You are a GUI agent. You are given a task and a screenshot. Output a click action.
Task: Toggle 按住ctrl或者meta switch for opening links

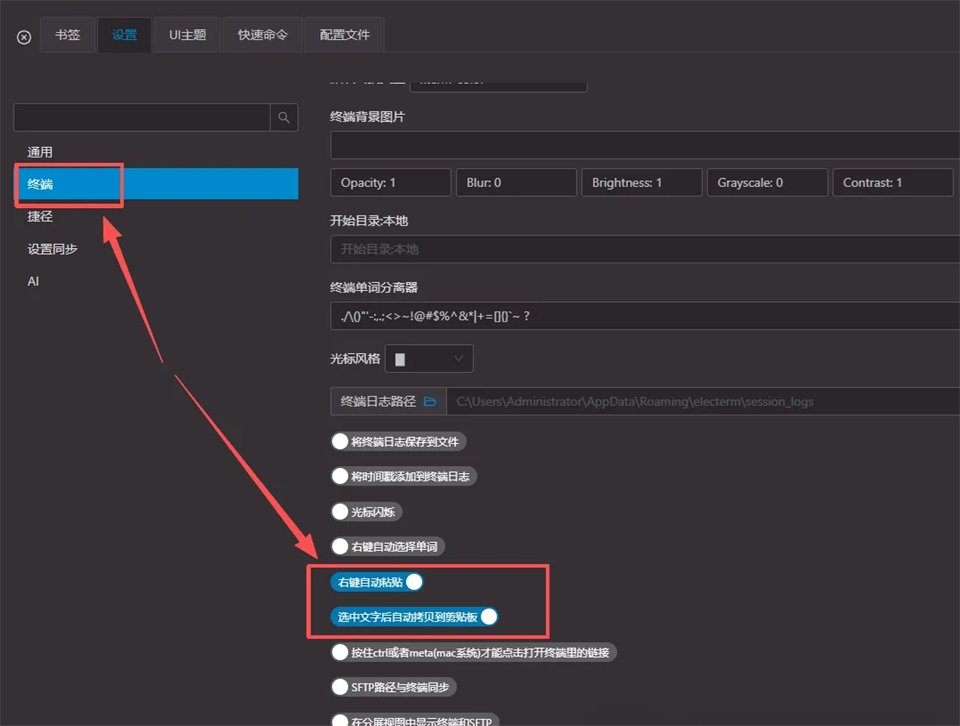point(473,653)
